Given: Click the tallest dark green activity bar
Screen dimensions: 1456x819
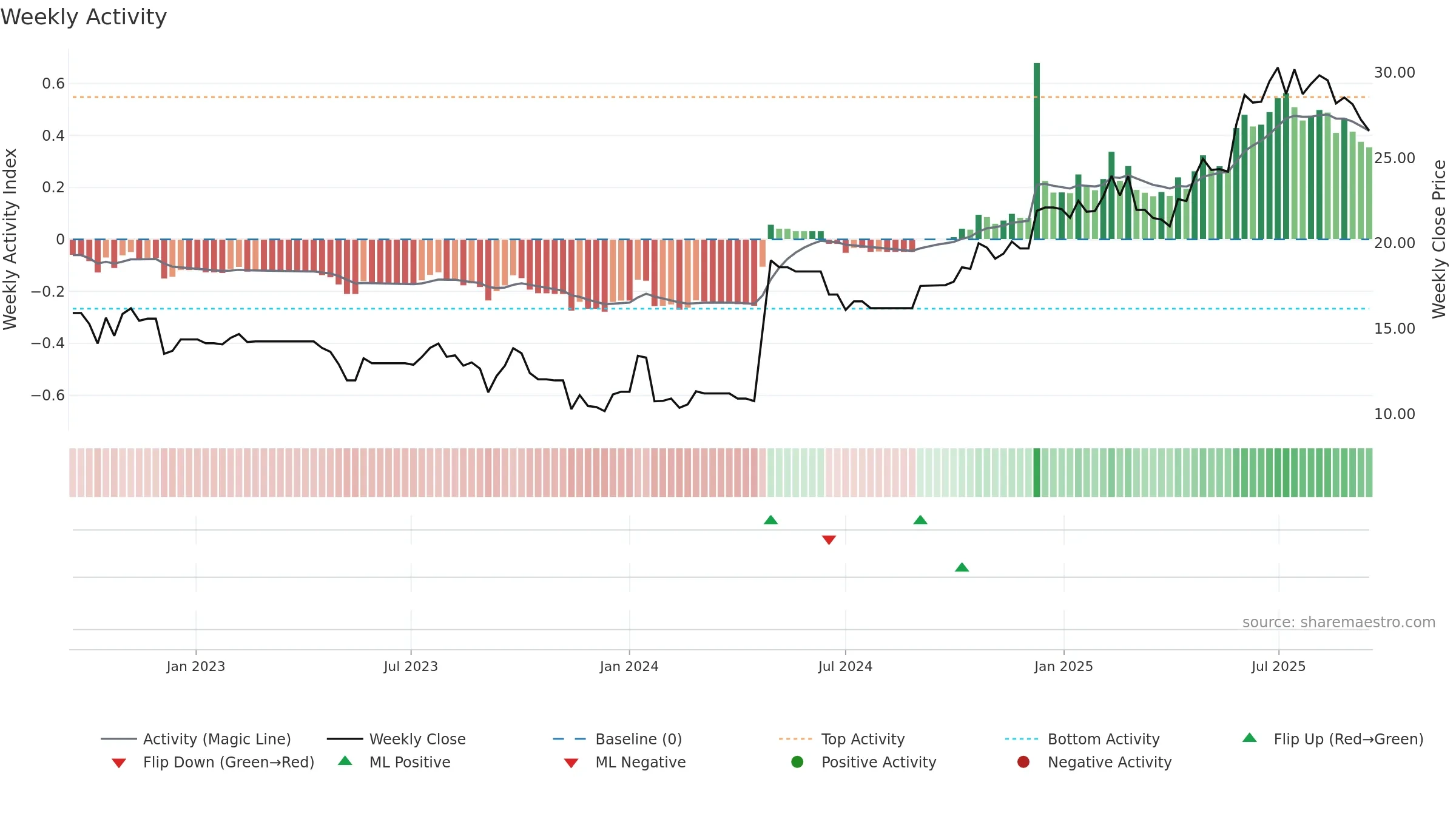Looking at the screenshot, I should coord(1037,151).
